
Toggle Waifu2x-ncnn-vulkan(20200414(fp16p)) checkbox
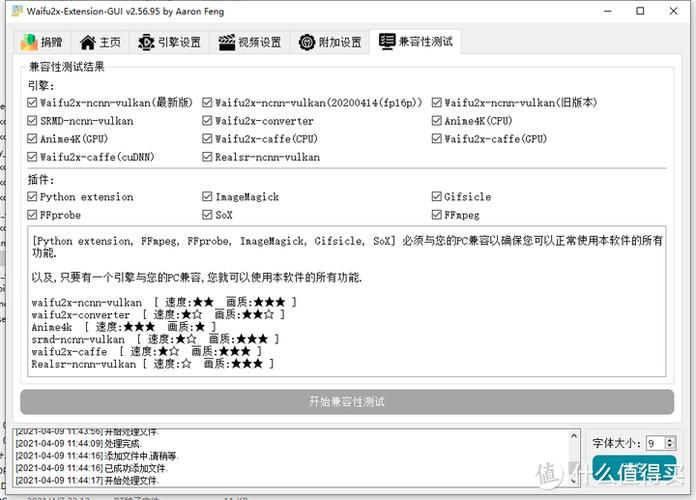click(207, 103)
